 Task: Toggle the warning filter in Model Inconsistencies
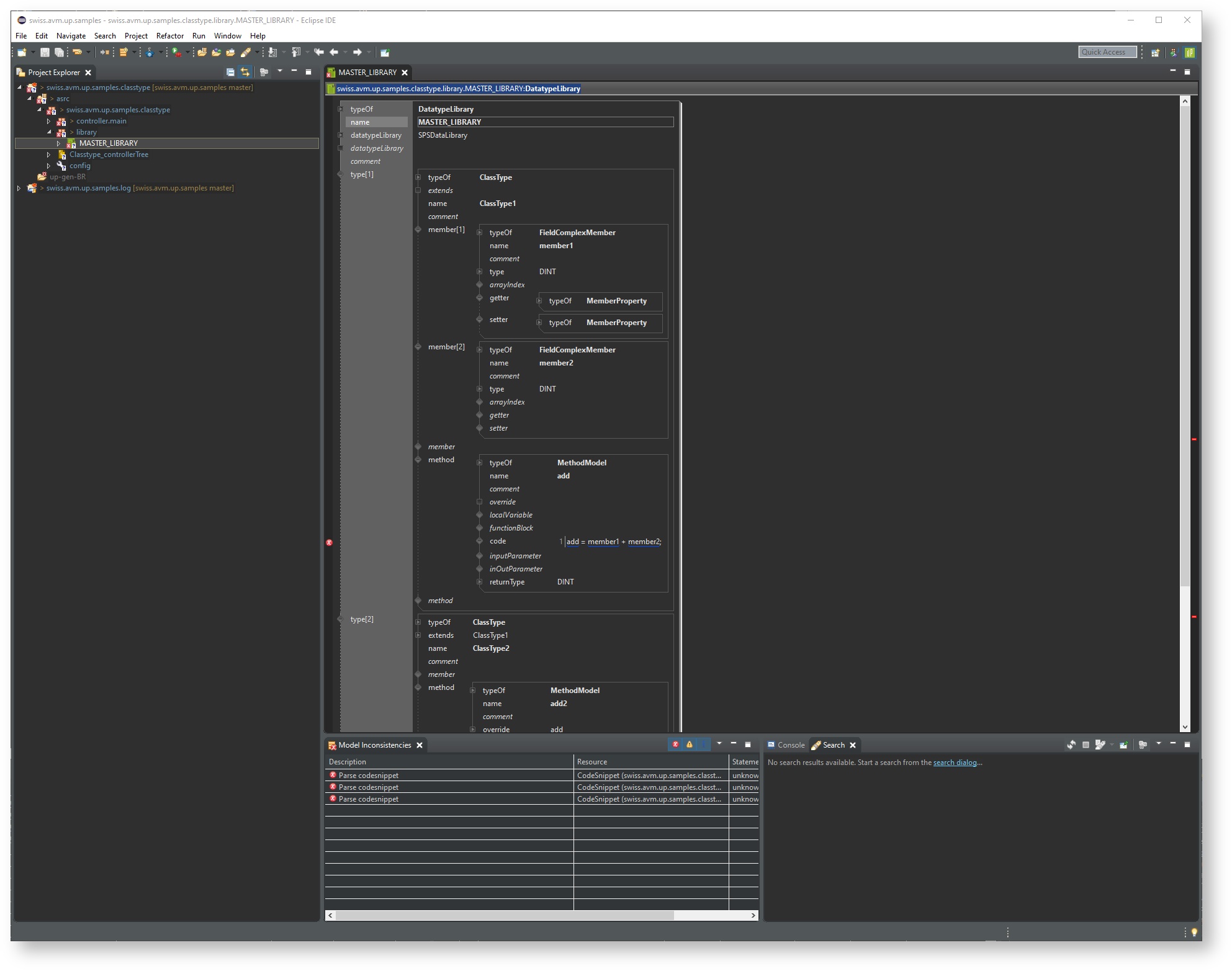click(690, 745)
